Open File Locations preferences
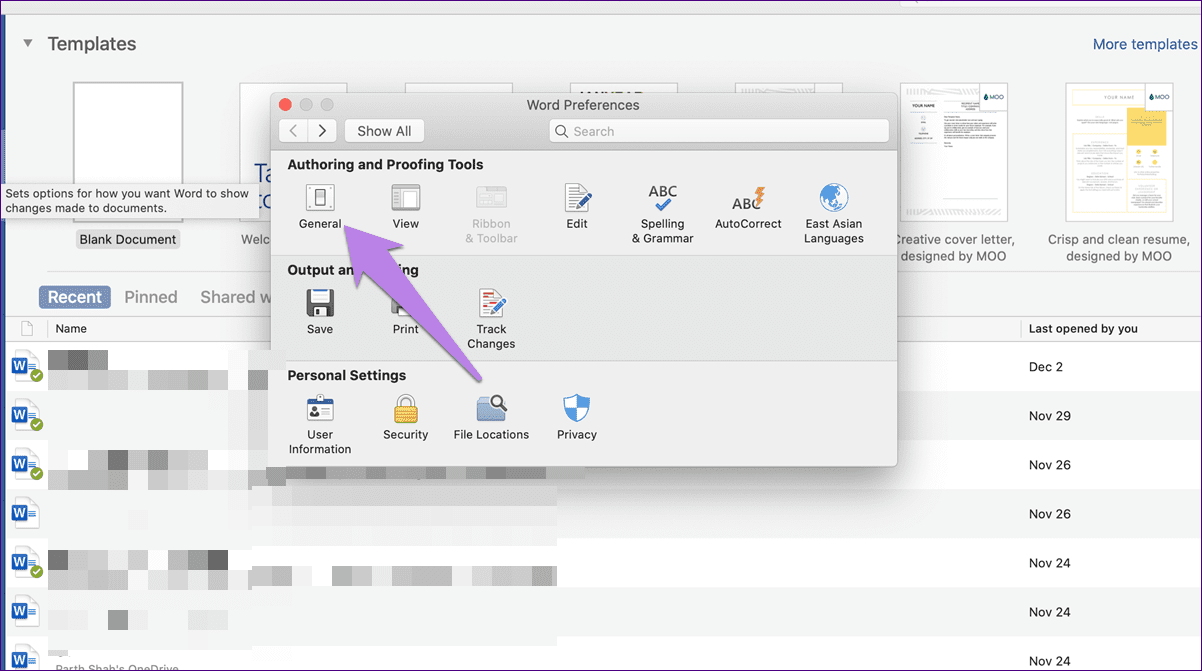The height and width of the screenshot is (671, 1202). coord(491,418)
